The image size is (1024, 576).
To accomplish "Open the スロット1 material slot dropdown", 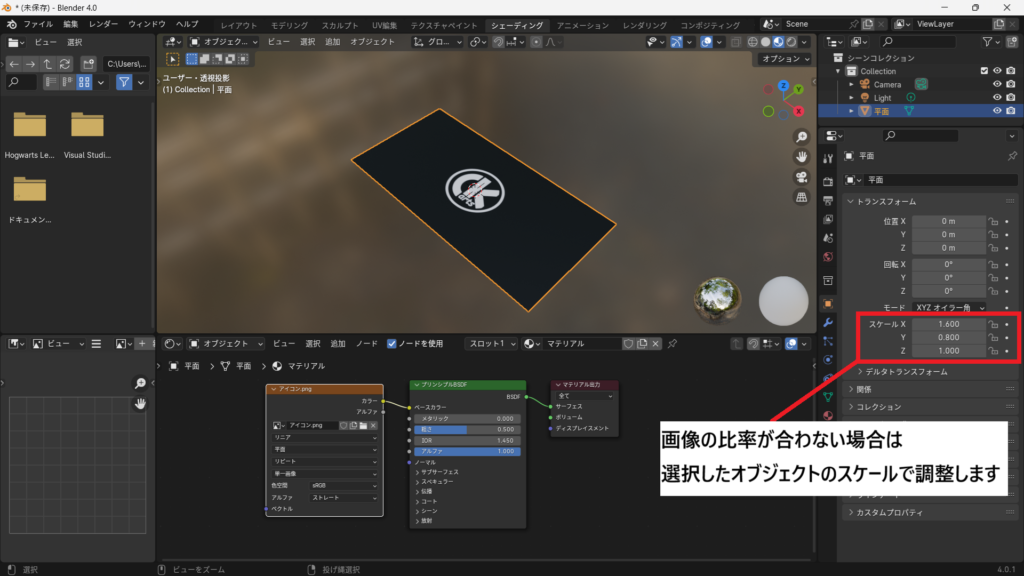I will 492,343.
